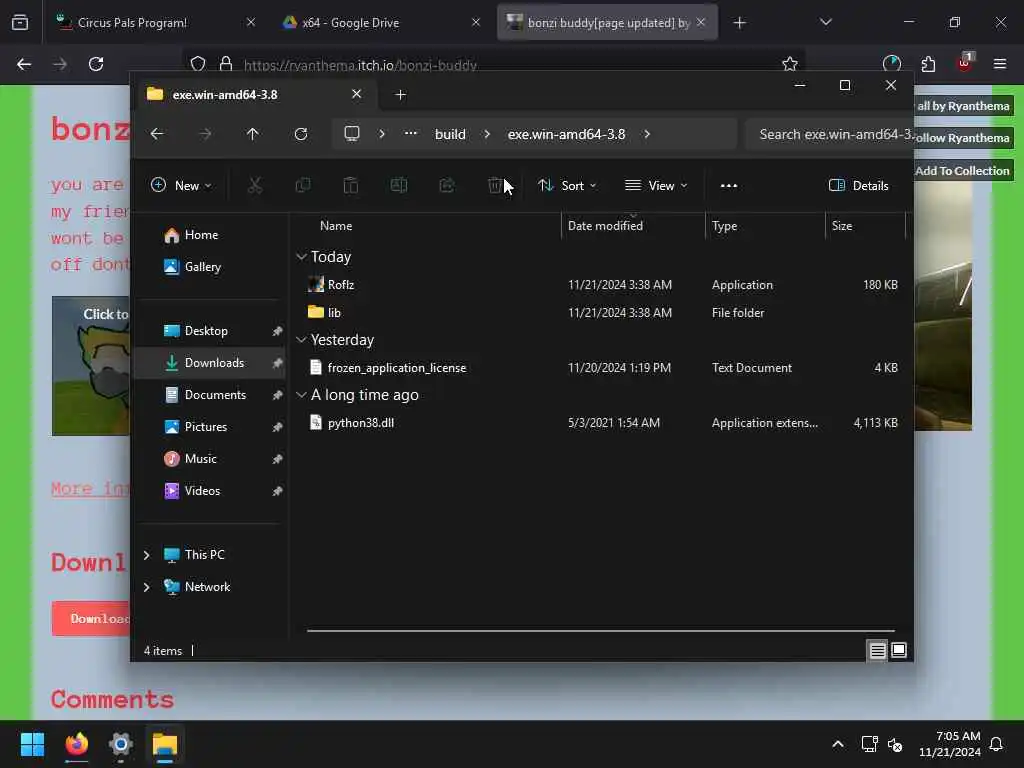Unpin Documents using its pin icon
The image size is (1024, 768).
click(277, 395)
